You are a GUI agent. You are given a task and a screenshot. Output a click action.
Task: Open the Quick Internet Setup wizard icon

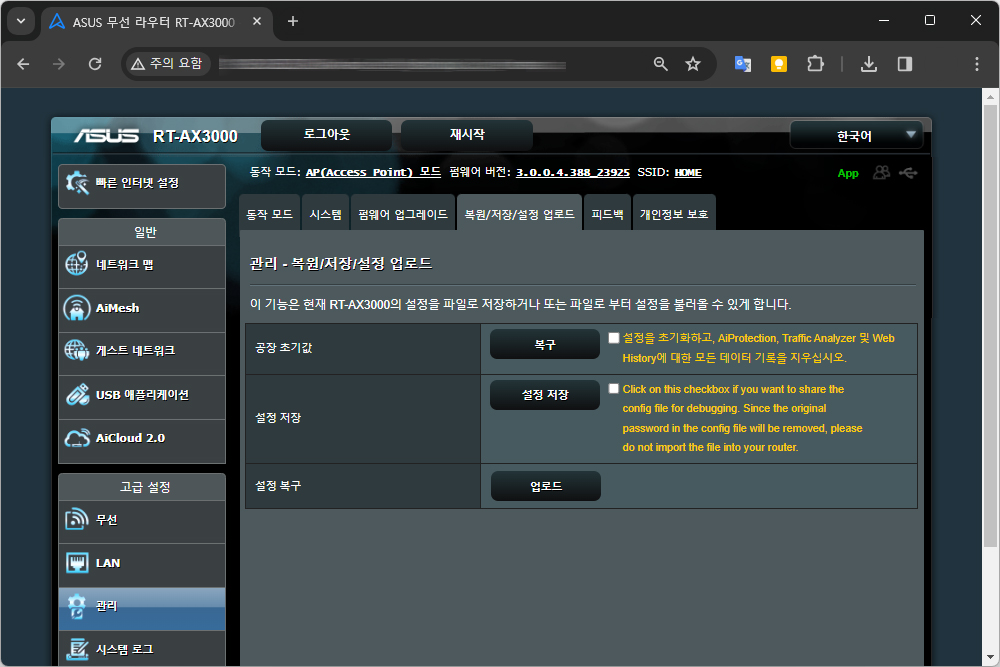point(78,183)
